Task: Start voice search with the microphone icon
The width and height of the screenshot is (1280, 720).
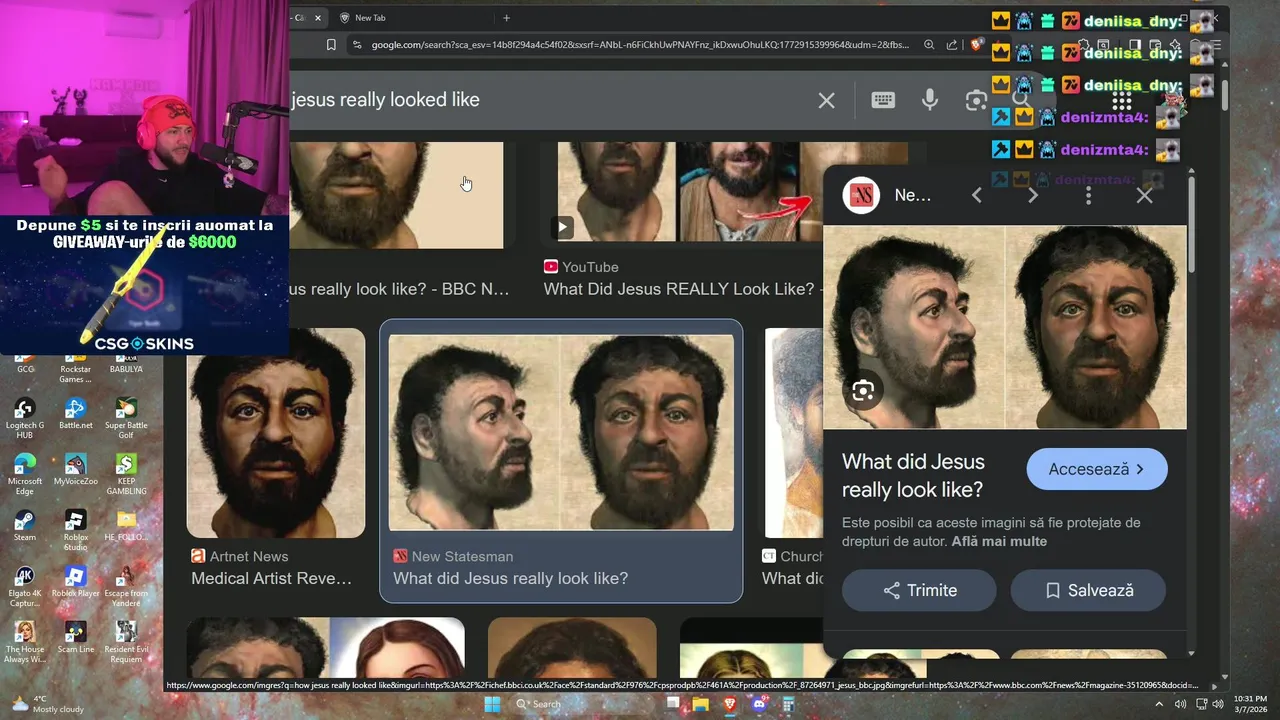Action: click(x=930, y=100)
